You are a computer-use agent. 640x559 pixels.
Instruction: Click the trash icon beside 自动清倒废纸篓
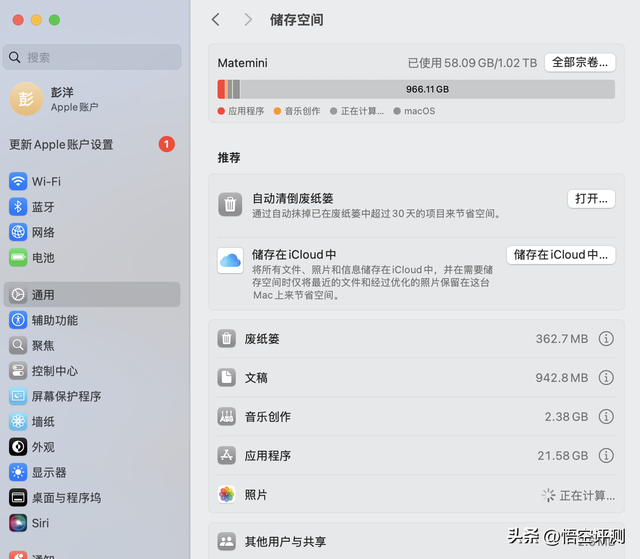tap(230, 204)
